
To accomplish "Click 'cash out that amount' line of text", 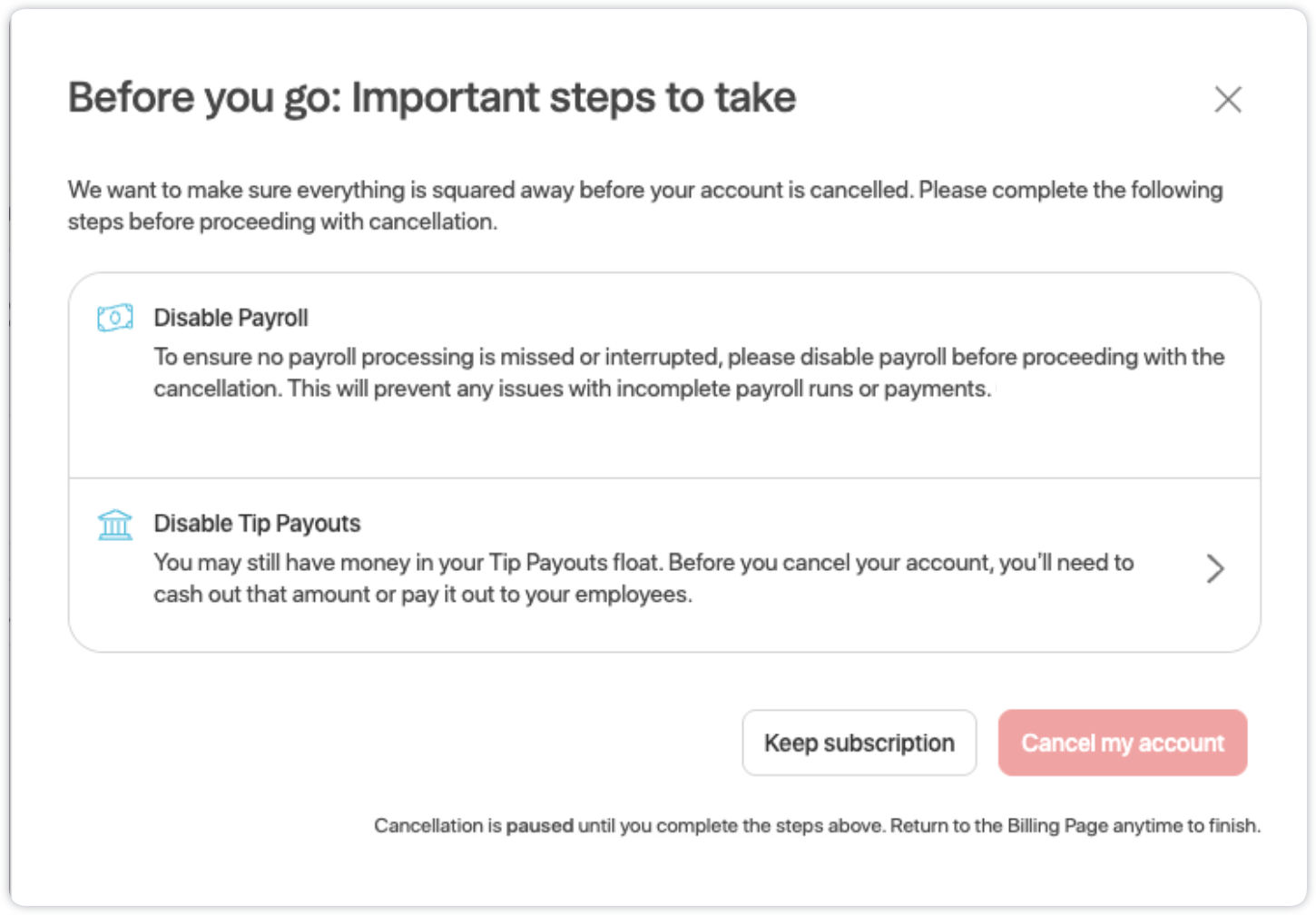I will point(423,595).
